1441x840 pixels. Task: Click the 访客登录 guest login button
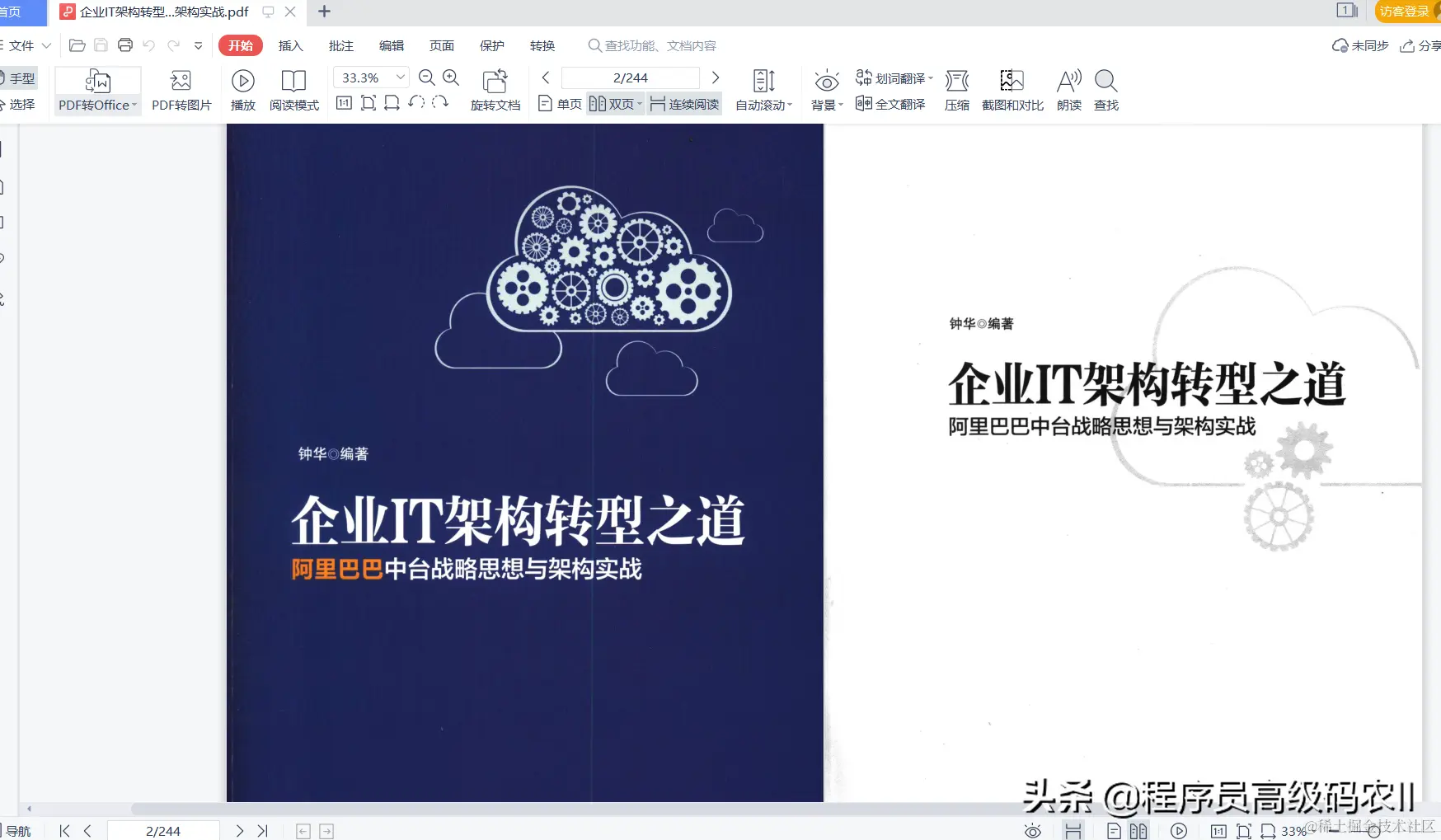point(1402,12)
